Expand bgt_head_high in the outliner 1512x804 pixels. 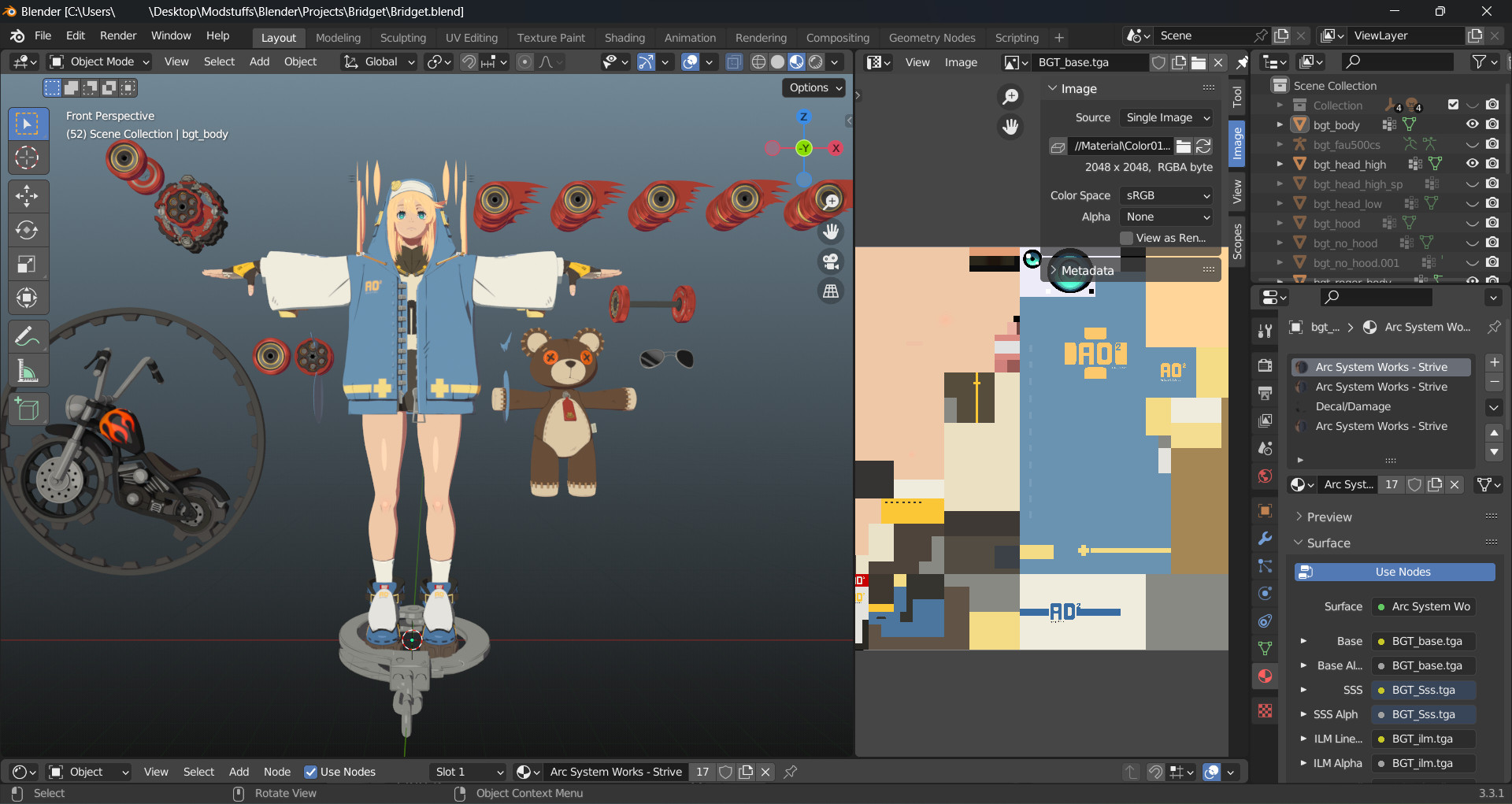(1279, 164)
